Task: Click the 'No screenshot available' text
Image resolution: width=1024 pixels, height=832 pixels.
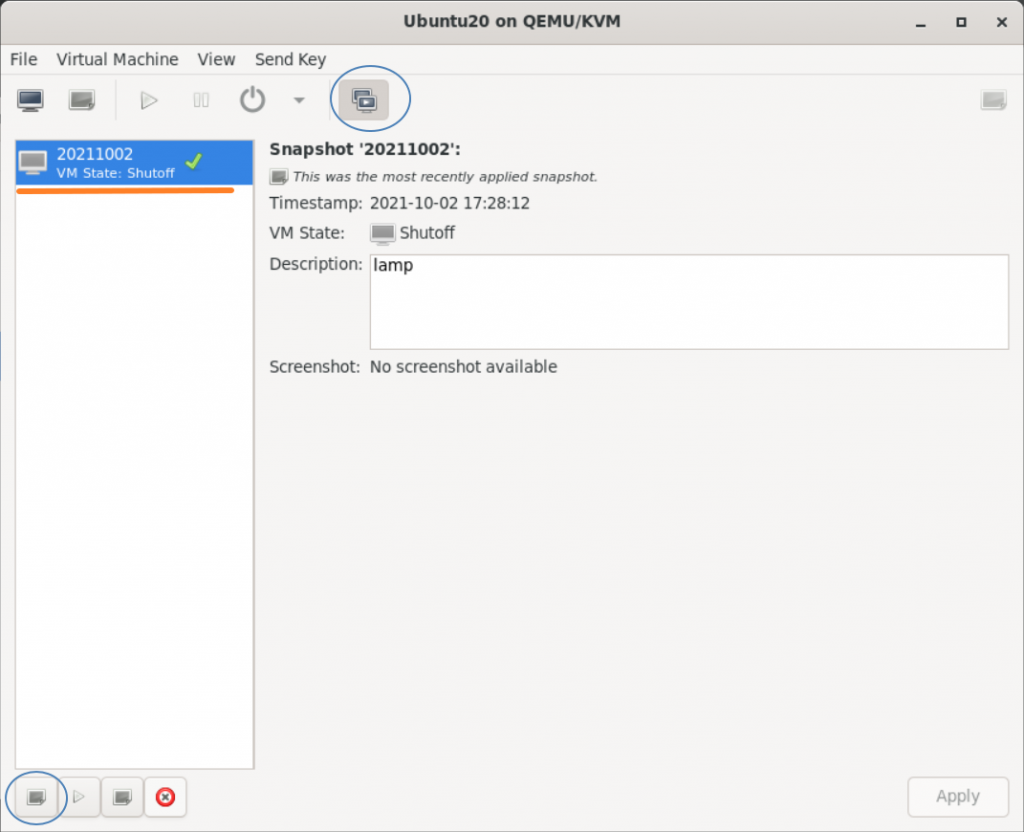Action: tap(463, 367)
